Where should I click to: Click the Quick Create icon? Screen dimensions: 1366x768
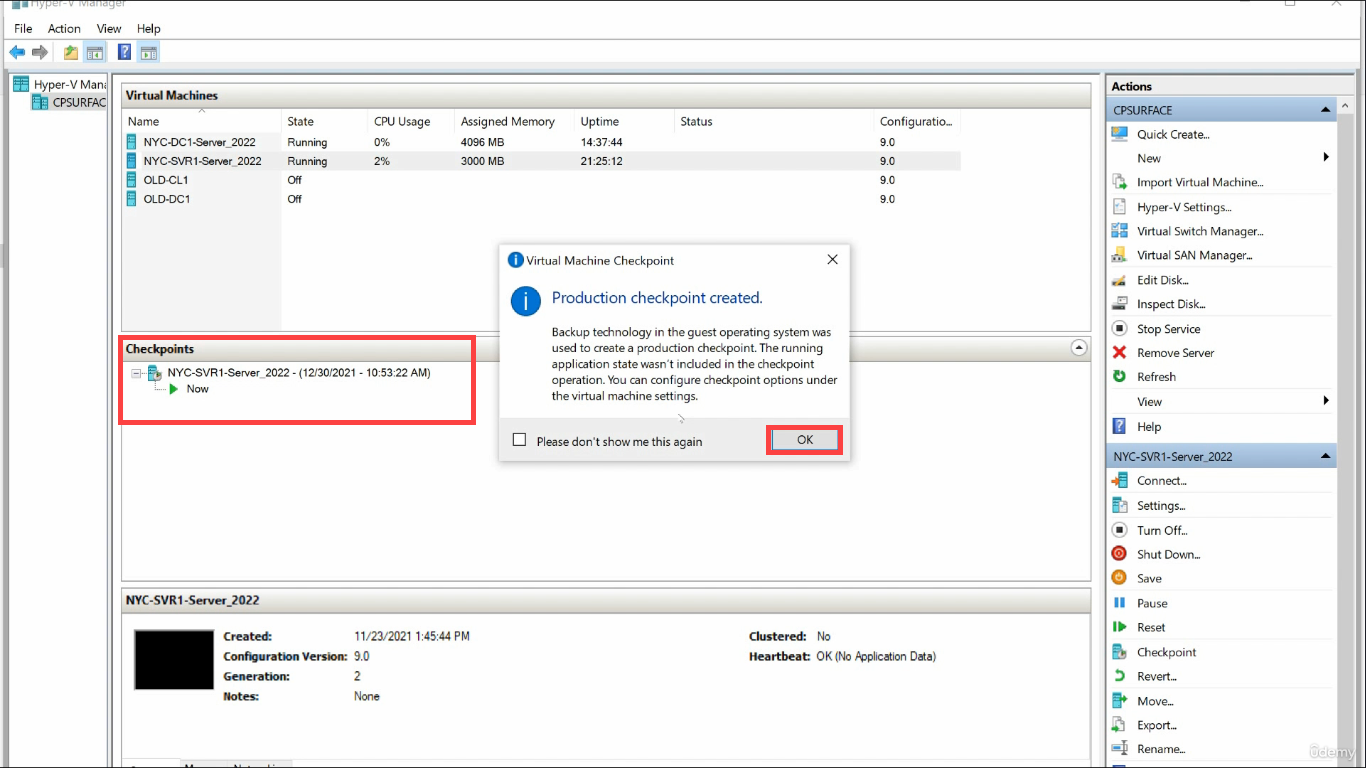(1120, 134)
